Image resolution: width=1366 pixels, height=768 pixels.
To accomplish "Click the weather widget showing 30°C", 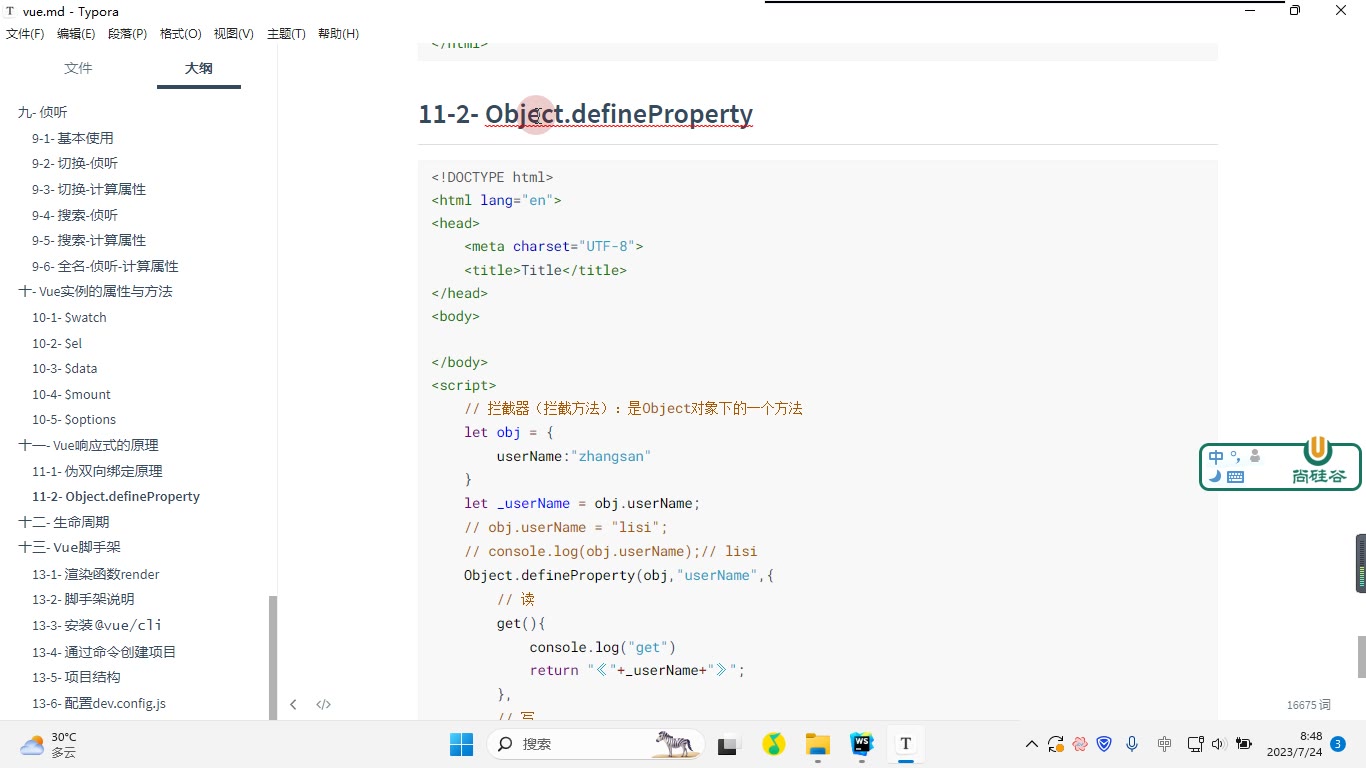I will click(x=49, y=744).
